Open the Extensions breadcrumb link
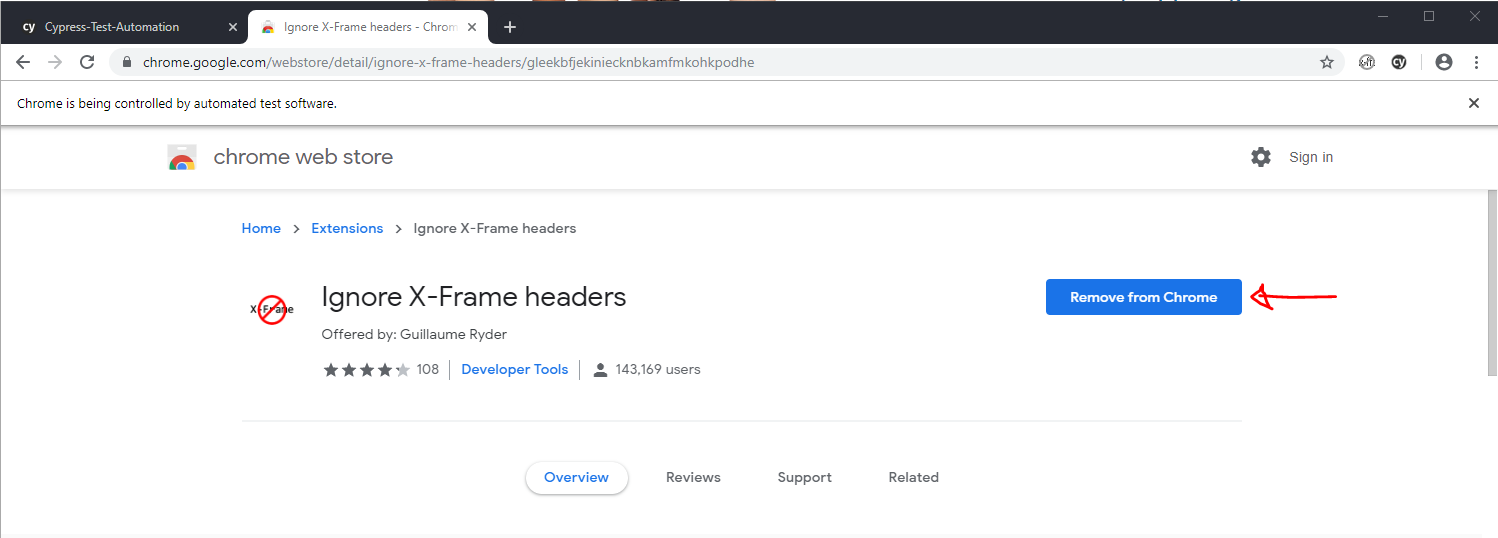The height and width of the screenshot is (538, 1498). (x=347, y=228)
